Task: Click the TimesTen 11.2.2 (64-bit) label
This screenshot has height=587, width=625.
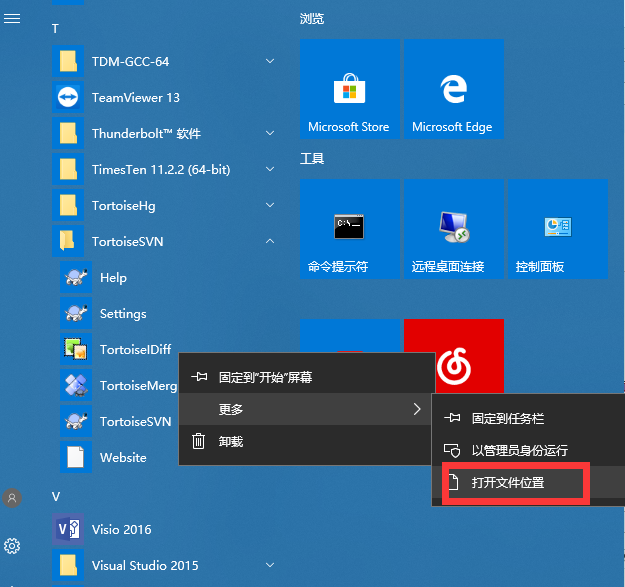Action: coord(161,170)
